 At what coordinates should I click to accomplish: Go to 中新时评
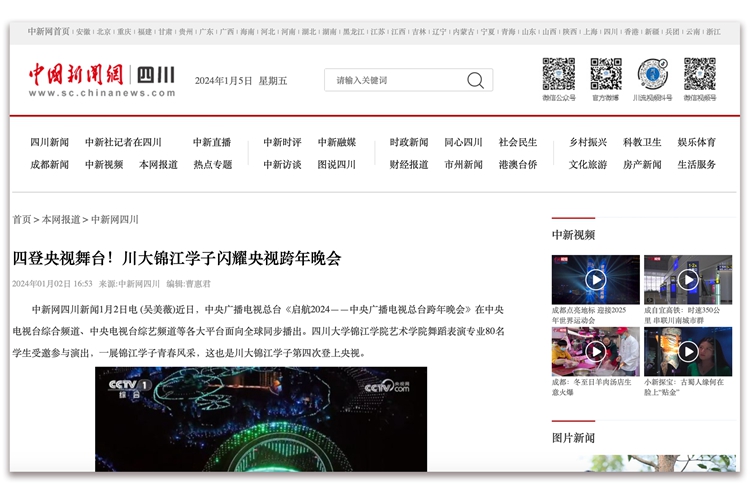[282, 142]
